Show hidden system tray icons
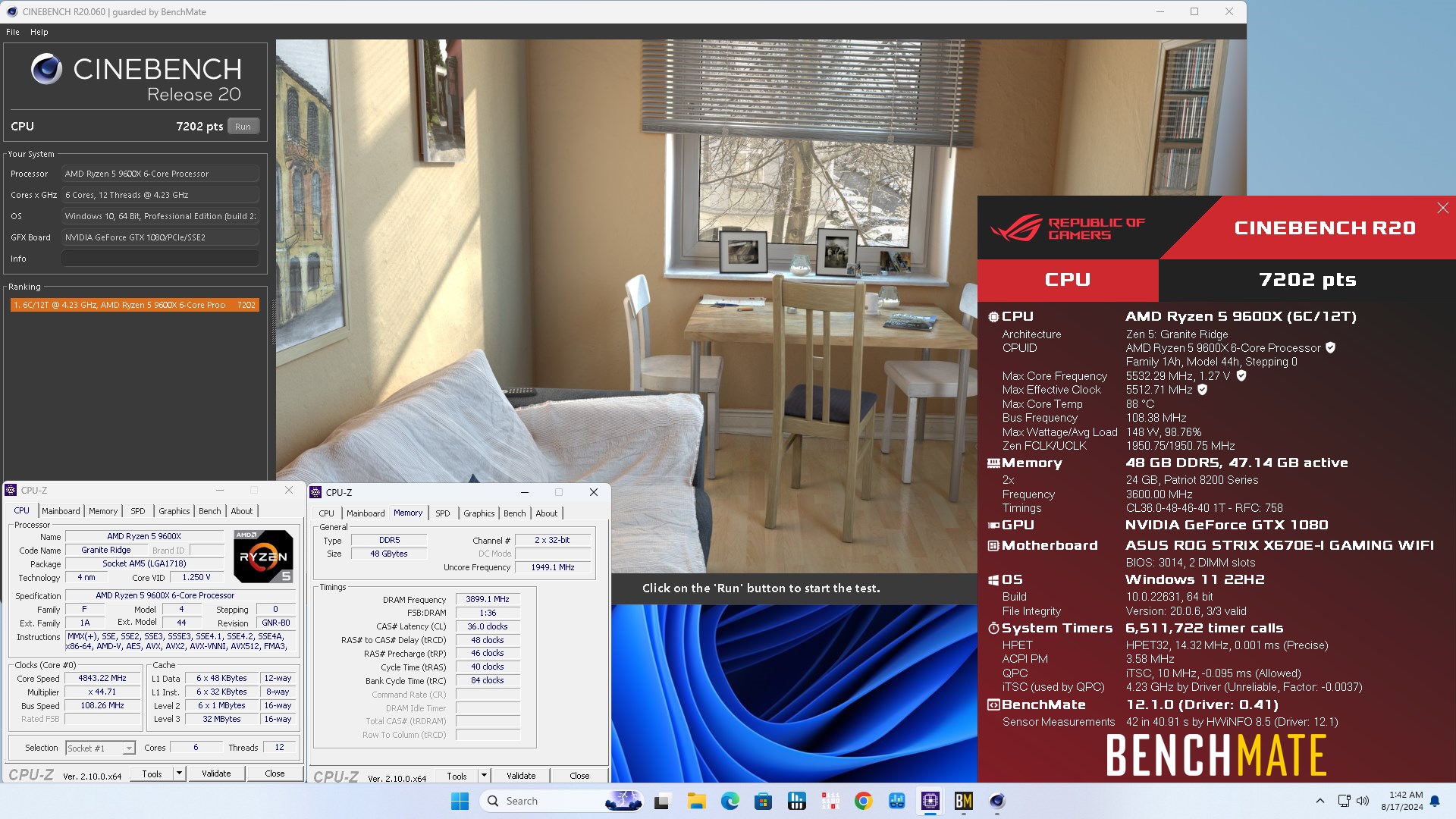Image resolution: width=1456 pixels, height=819 pixels. pyautogui.click(x=1319, y=801)
